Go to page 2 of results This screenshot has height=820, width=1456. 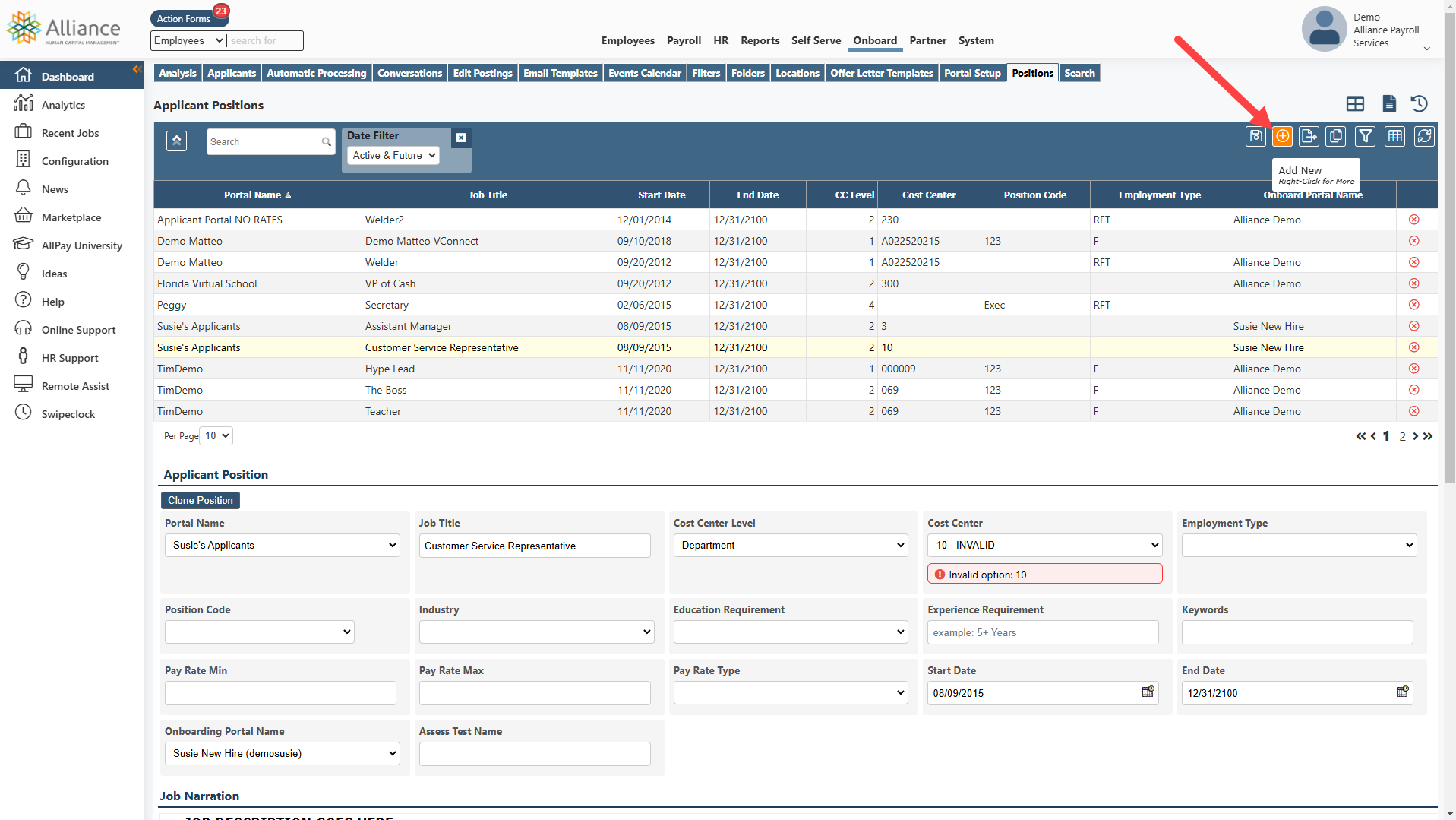[x=1402, y=436]
